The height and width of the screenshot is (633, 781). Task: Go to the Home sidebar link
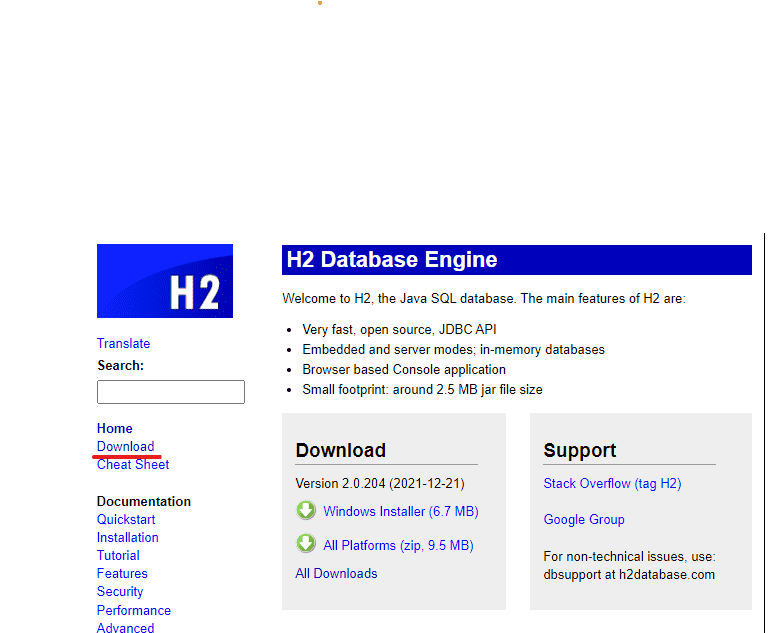point(115,429)
